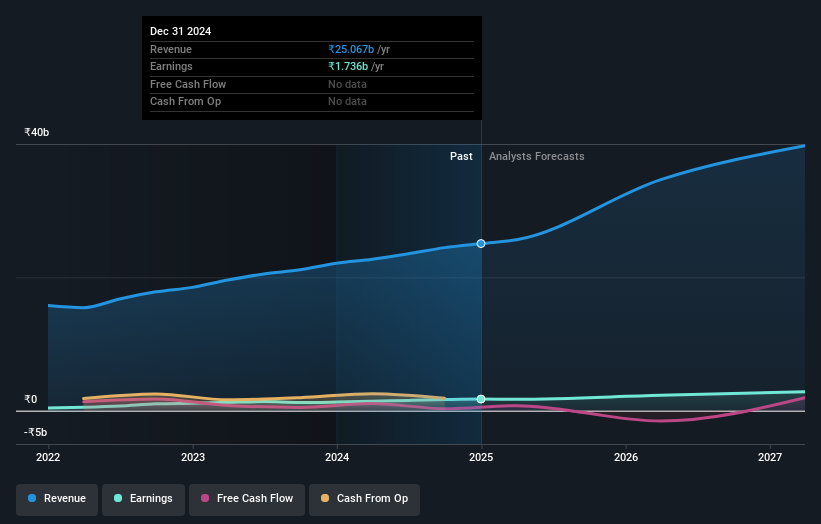The width and height of the screenshot is (821, 524).
Task: Toggle the Revenue legend button
Action: 57,499
